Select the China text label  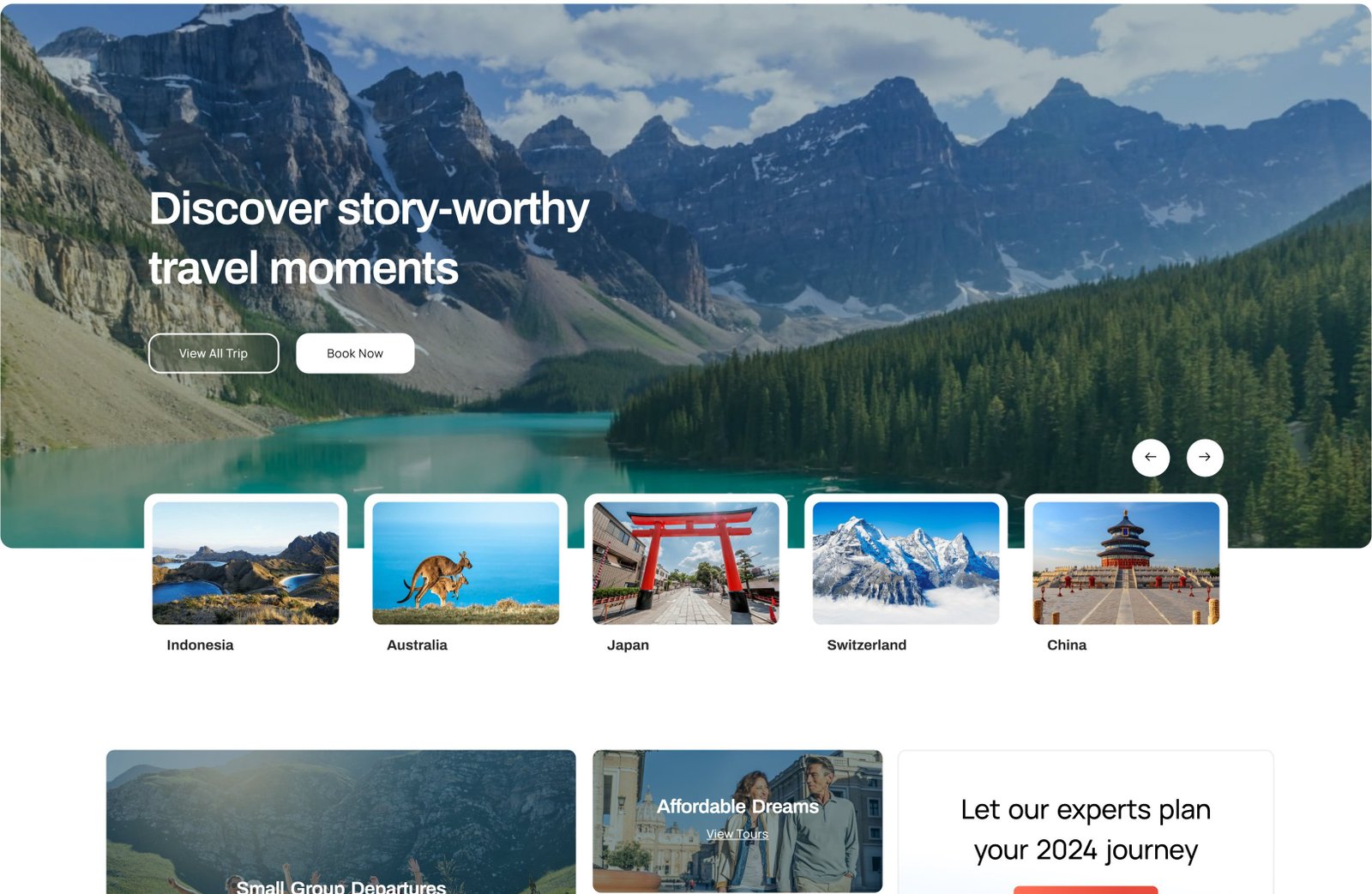point(1067,645)
